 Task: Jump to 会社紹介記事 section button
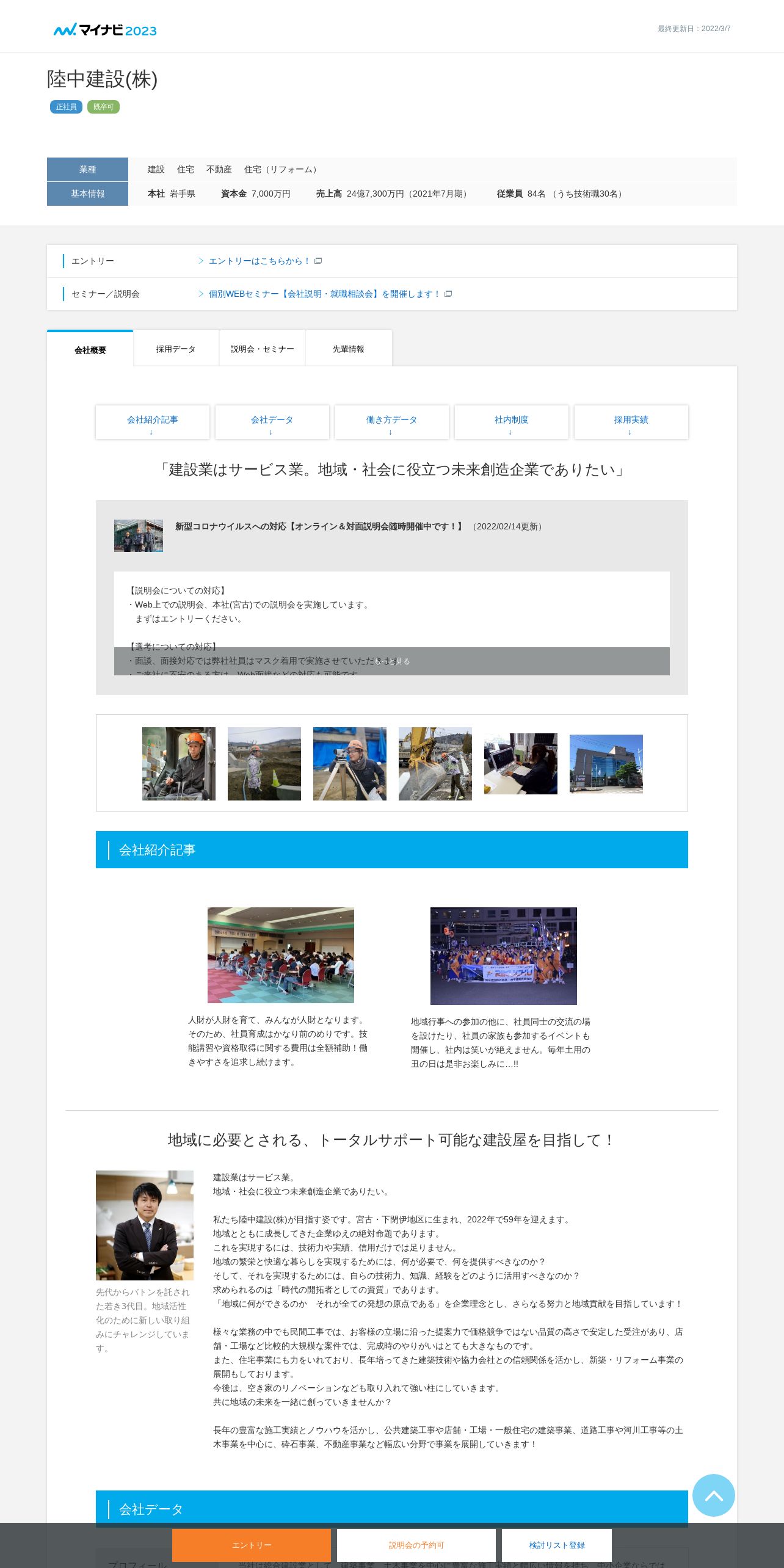[x=153, y=422]
